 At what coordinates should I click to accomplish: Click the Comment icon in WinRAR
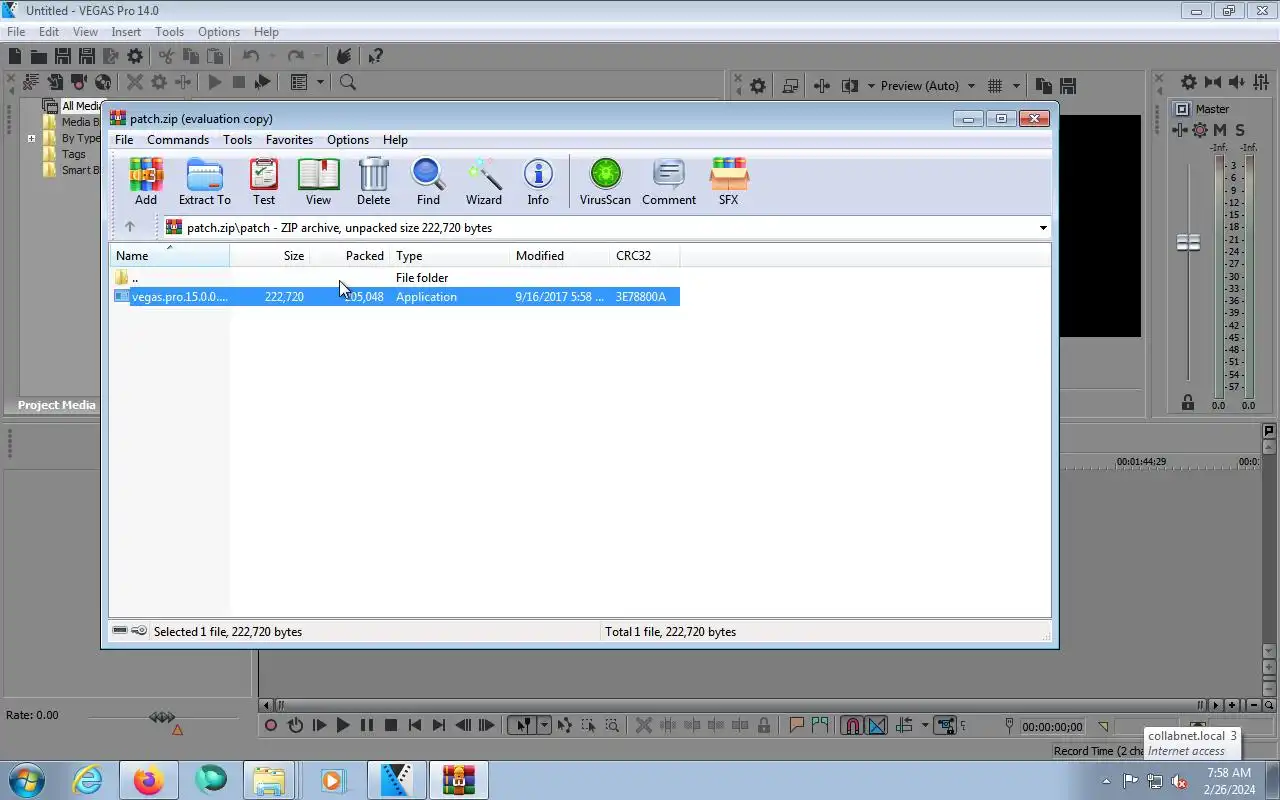[x=669, y=182]
